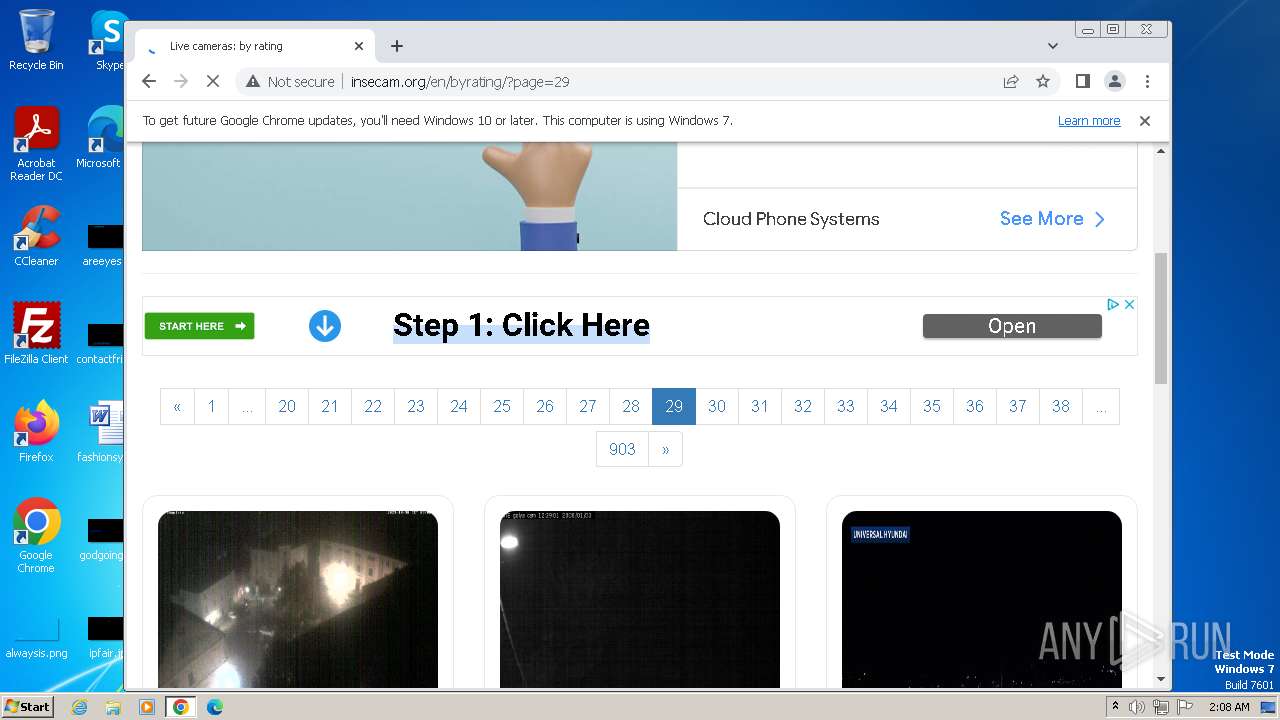
Task: Open the Chrome three-dot menu
Action: [x=1147, y=81]
